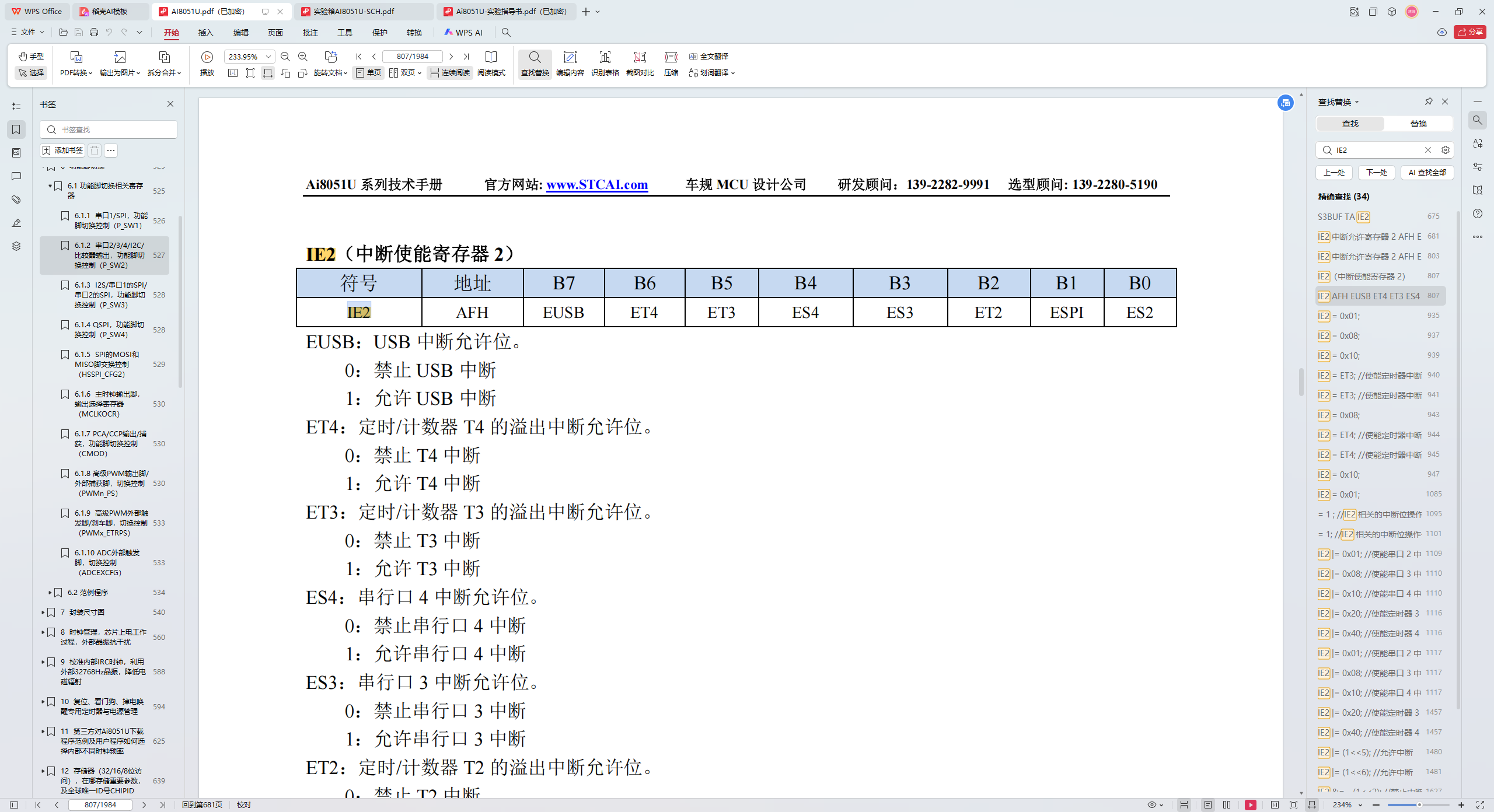Open the 截图对比 screenshot compare tool
Viewport: 1494px width, 812px height.
pos(639,63)
